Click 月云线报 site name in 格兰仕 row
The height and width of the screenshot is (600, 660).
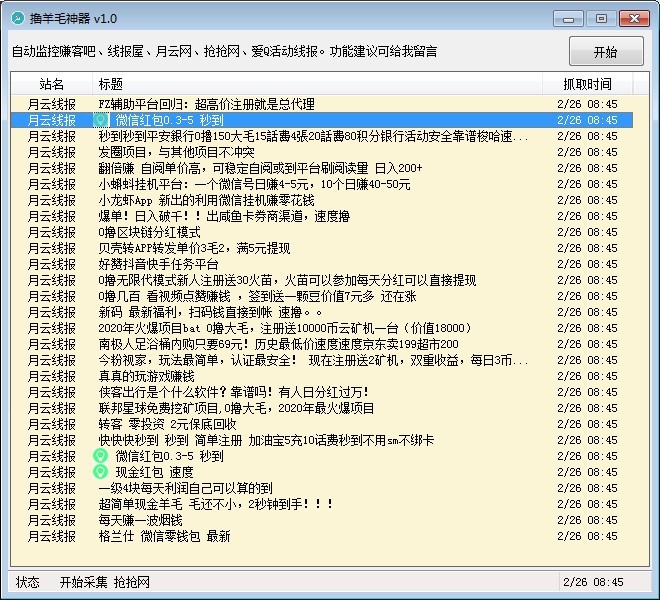[52, 536]
